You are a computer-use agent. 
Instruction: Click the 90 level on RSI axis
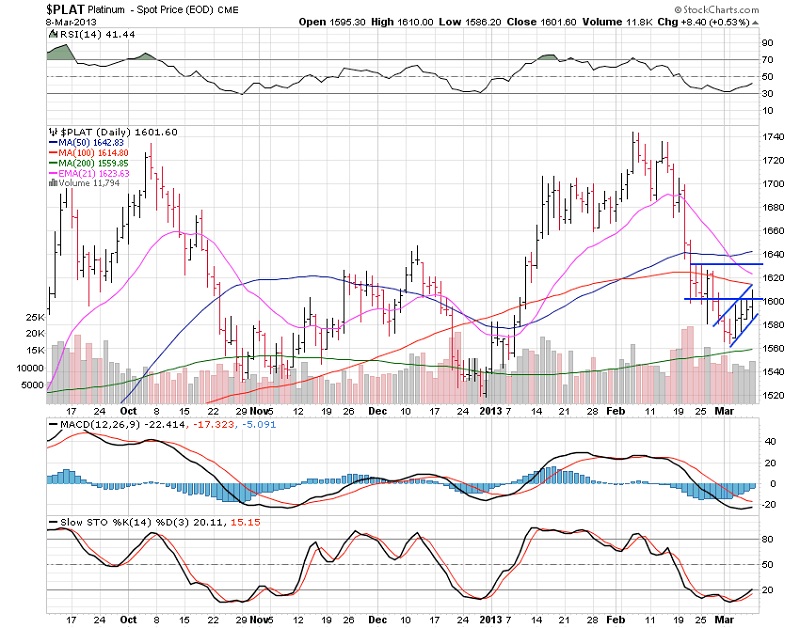click(x=767, y=43)
